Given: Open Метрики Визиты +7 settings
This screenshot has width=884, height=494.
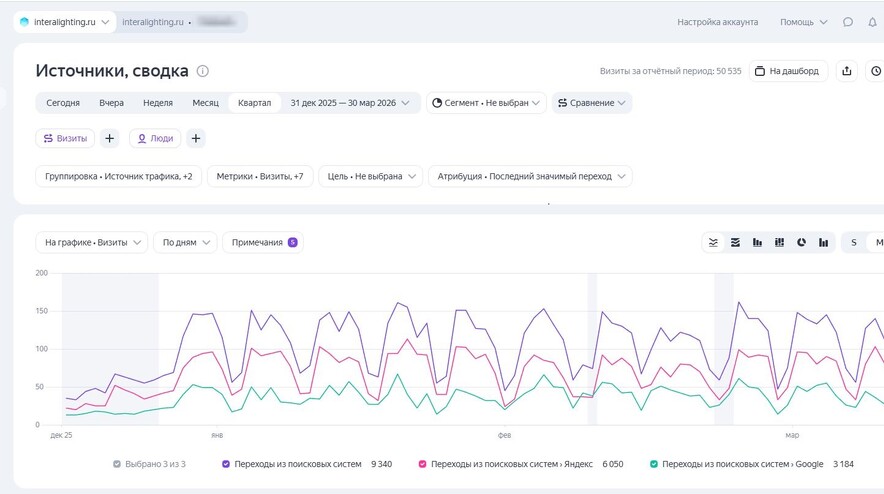Looking at the screenshot, I should tap(260, 177).
